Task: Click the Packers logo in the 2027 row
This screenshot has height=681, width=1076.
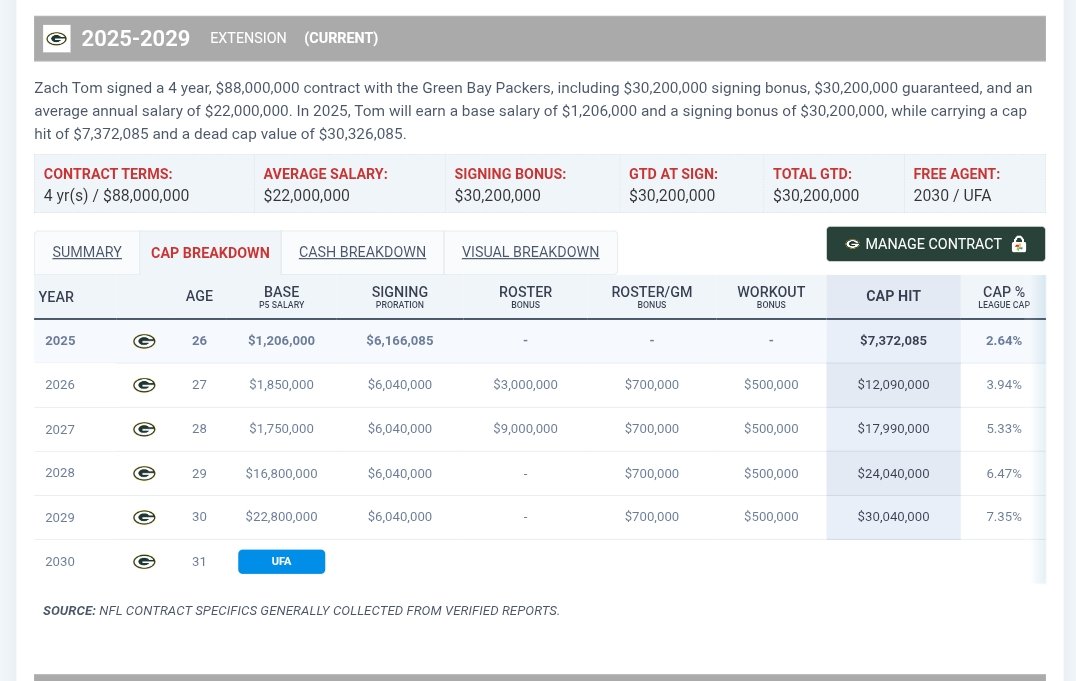Action: 144,429
